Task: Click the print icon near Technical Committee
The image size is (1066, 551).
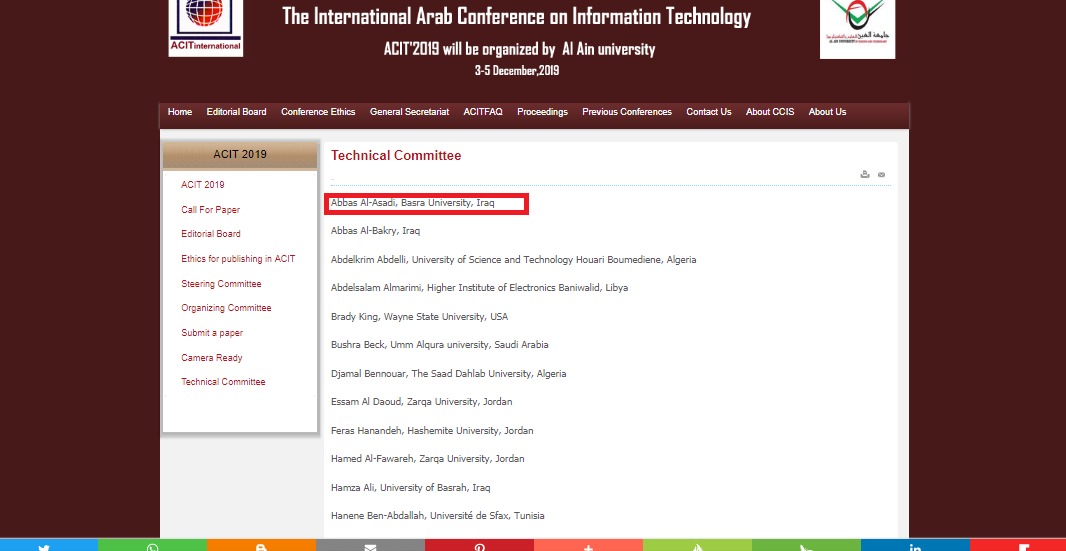Action: [x=865, y=174]
